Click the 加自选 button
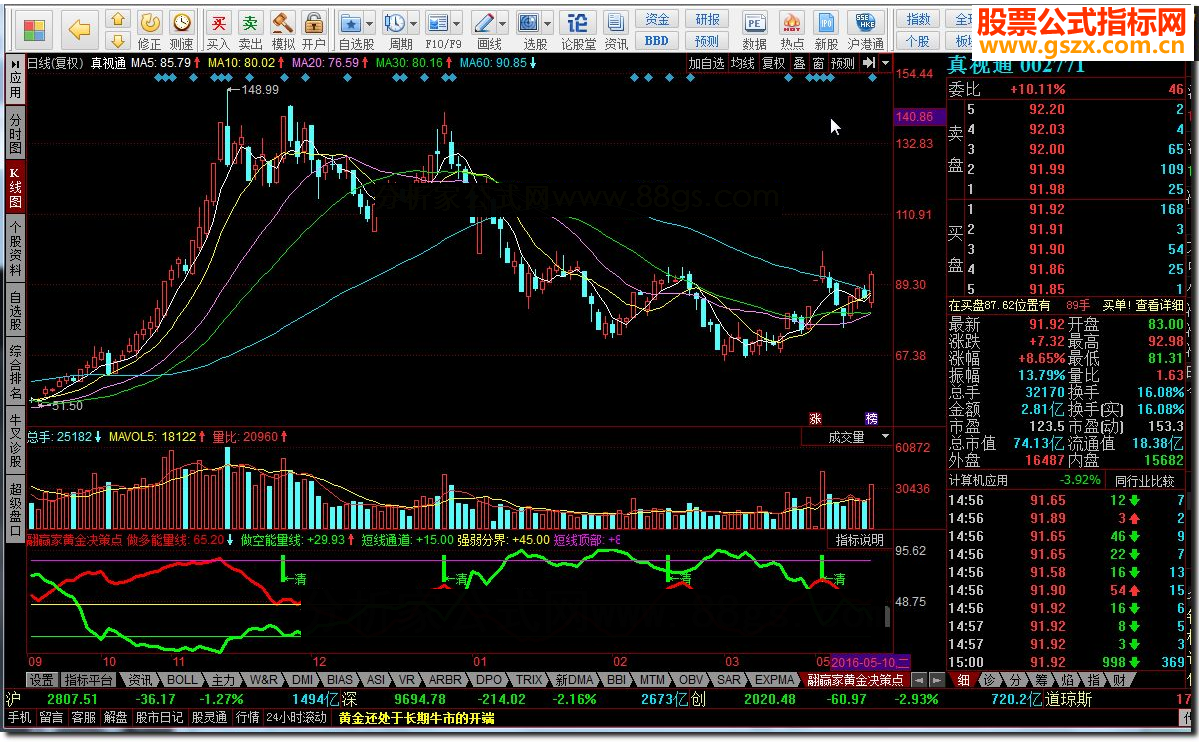1199x742 pixels. click(706, 63)
